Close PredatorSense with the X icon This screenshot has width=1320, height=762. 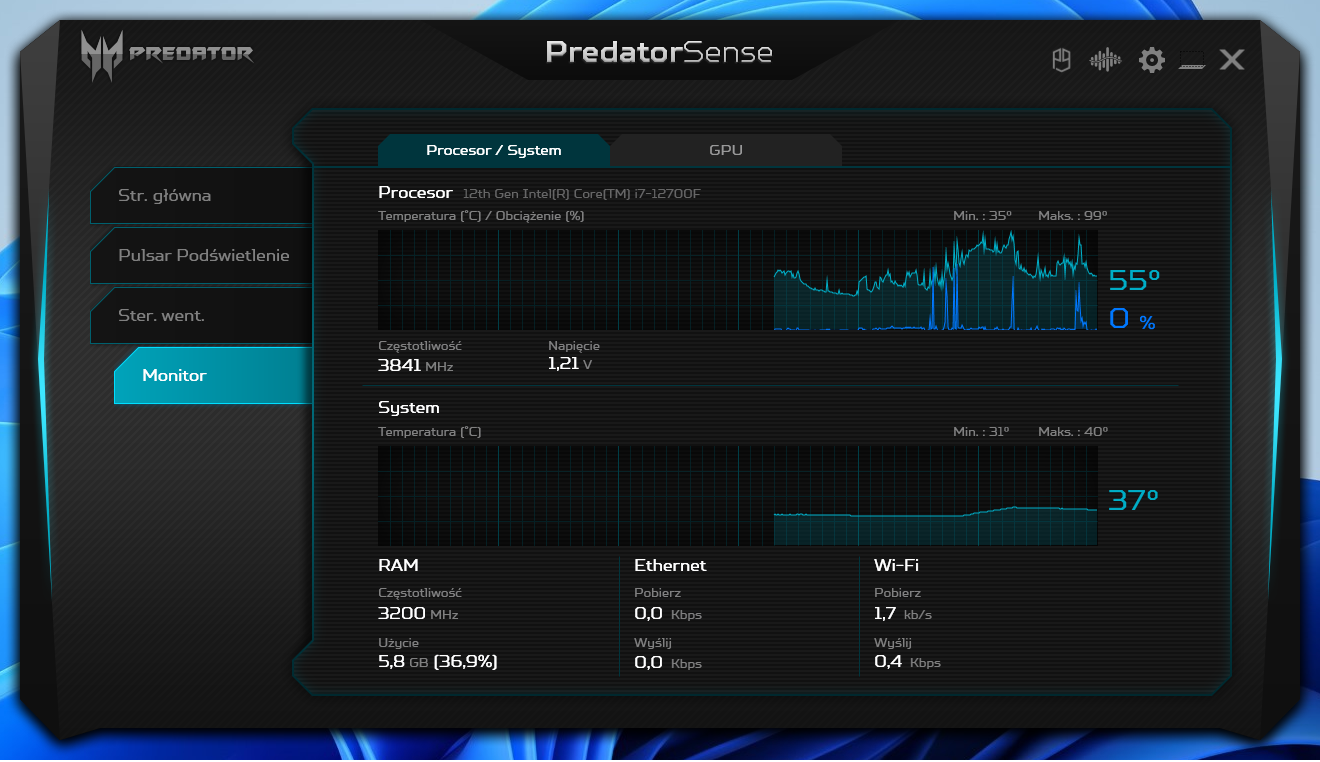coord(1232,60)
